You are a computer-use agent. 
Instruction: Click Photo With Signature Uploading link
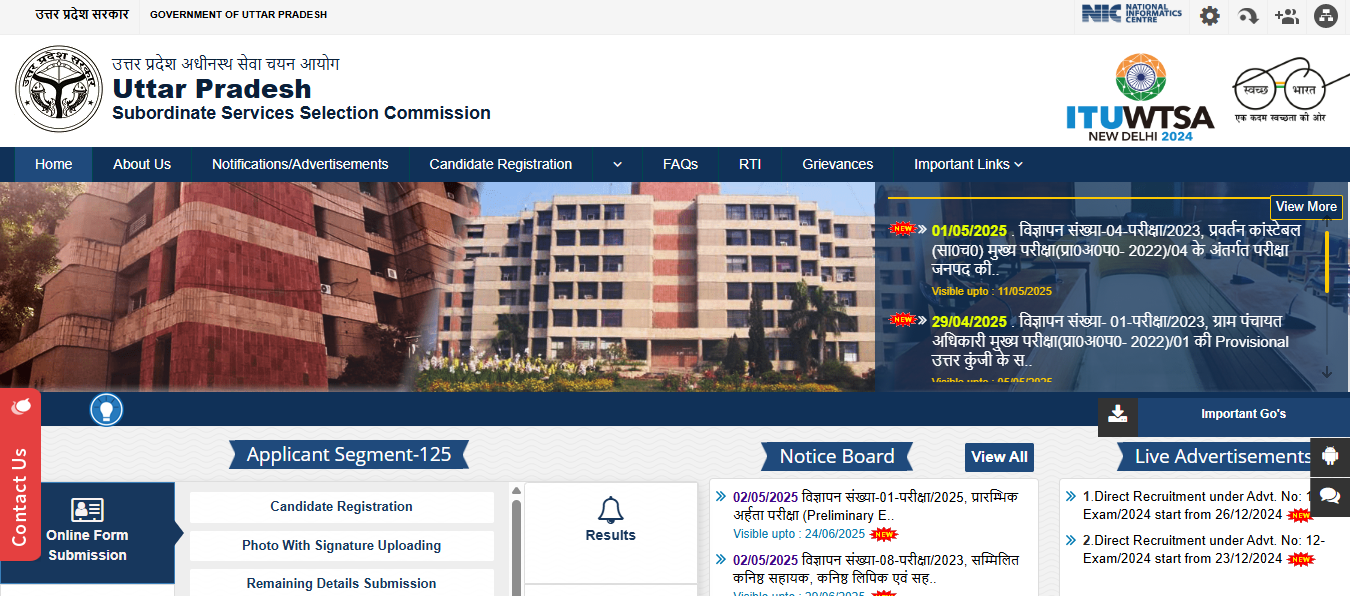342,546
